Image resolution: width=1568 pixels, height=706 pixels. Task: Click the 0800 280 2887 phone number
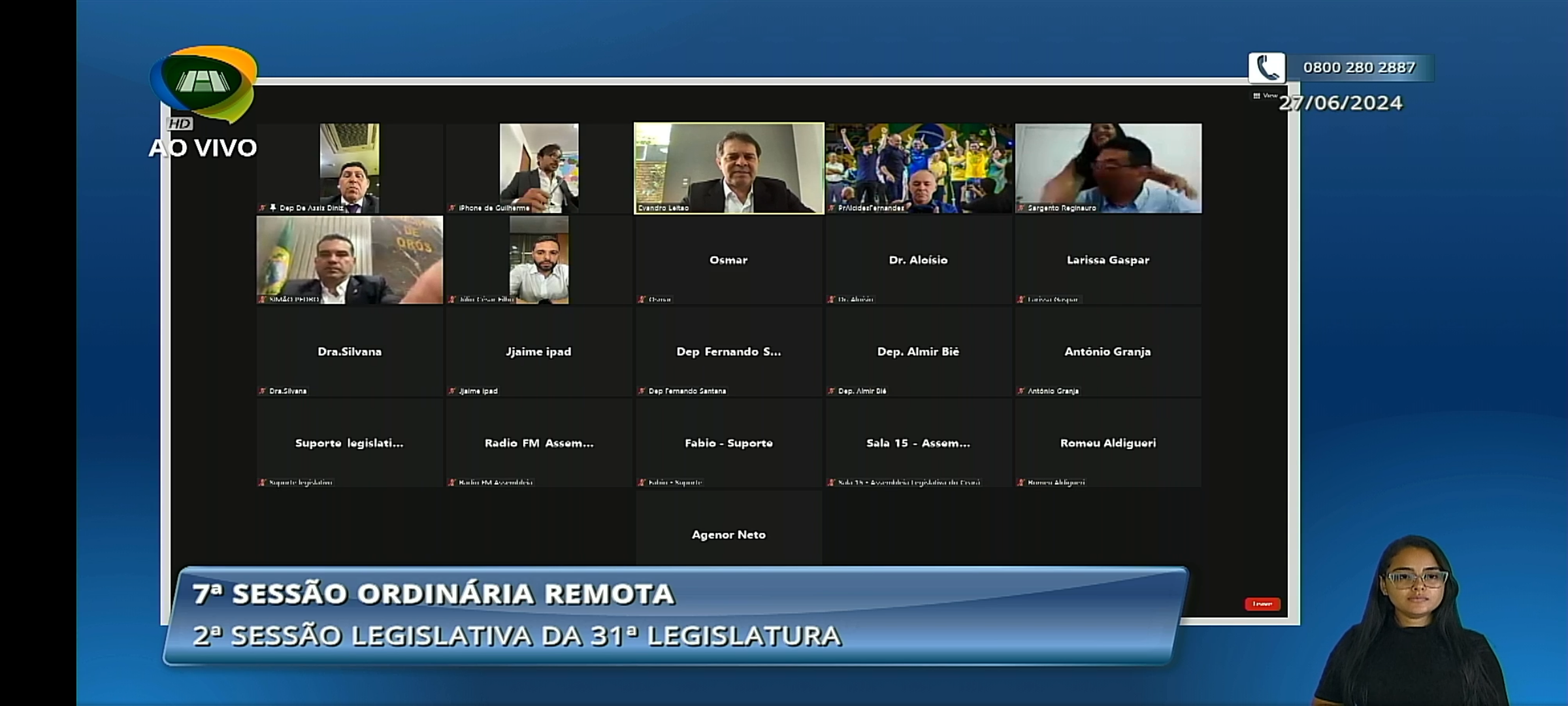tap(1359, 68)
